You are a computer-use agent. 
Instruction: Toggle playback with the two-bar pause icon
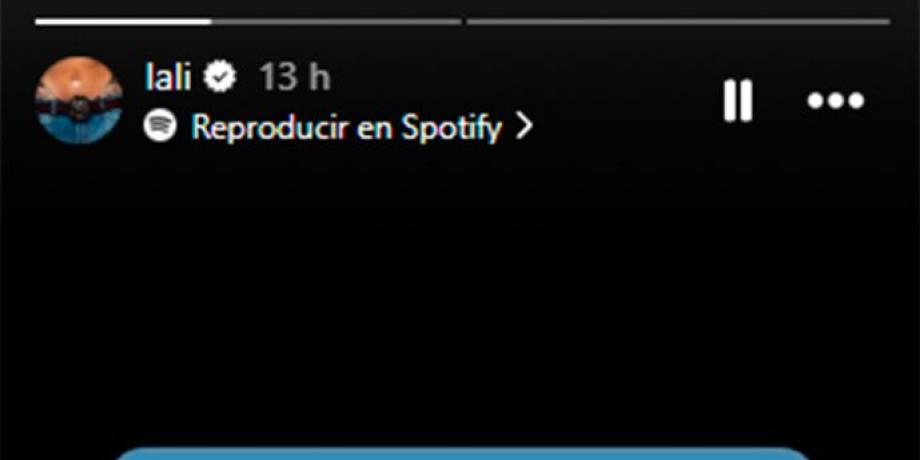(x=738, y=101)
